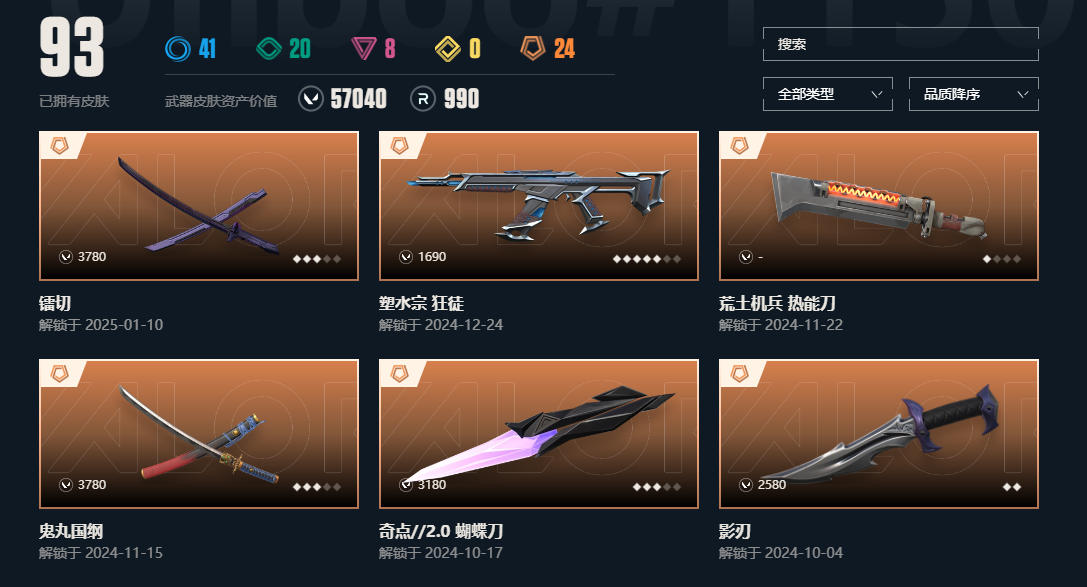Screen dimensions: 1087x587
Task: Click the chevron arrow of 品质降序 dropdown
Action: (1023, 94)
